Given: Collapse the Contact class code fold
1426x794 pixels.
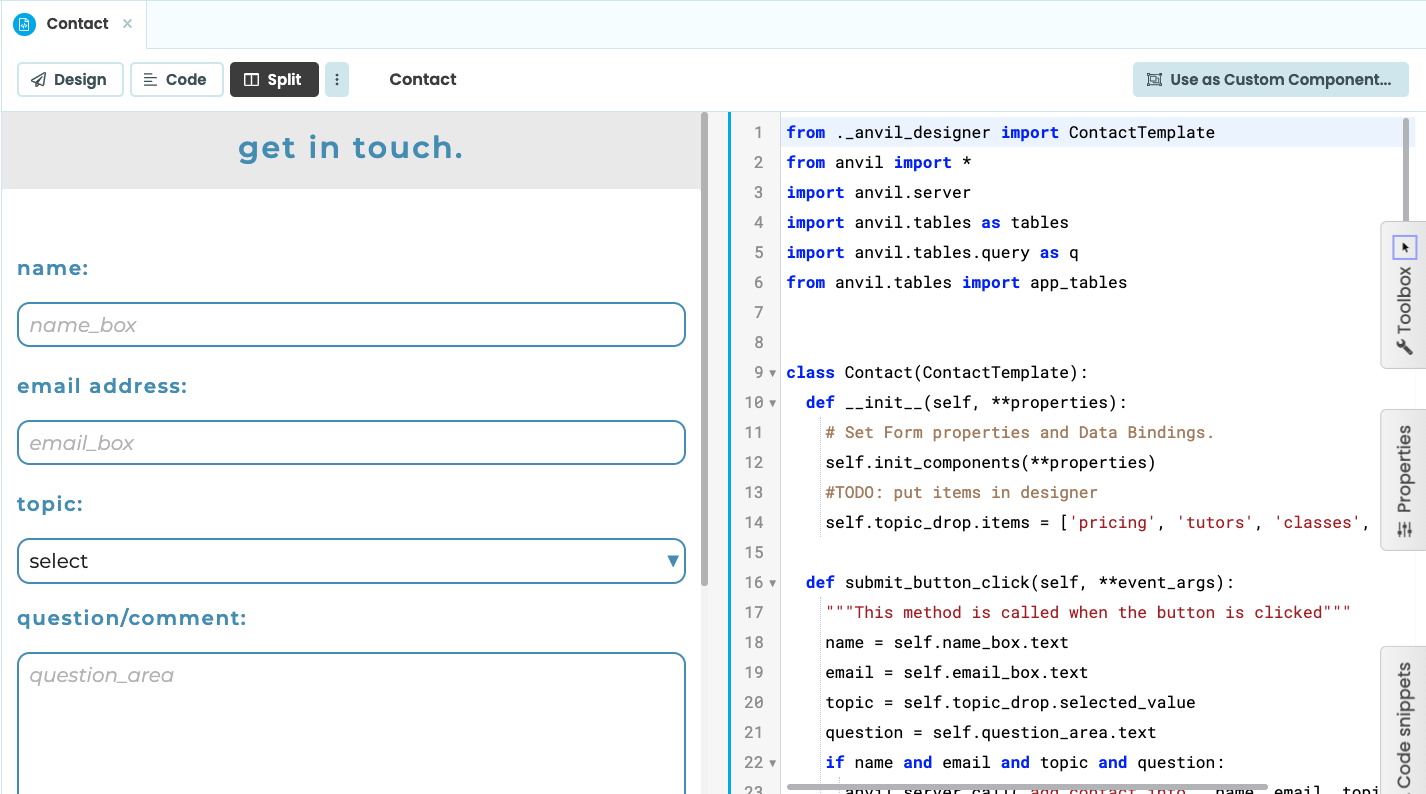Looking at the screenshot, I should coord(770,372).
